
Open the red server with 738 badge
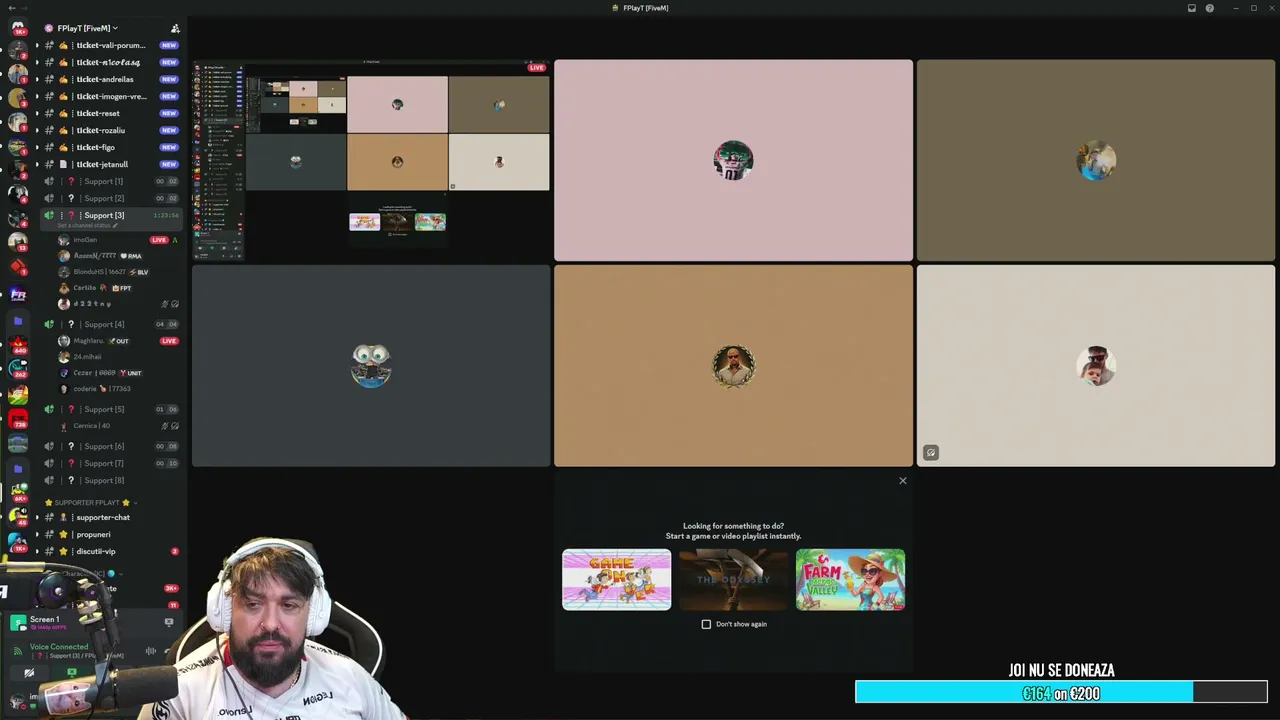point(18,419)
